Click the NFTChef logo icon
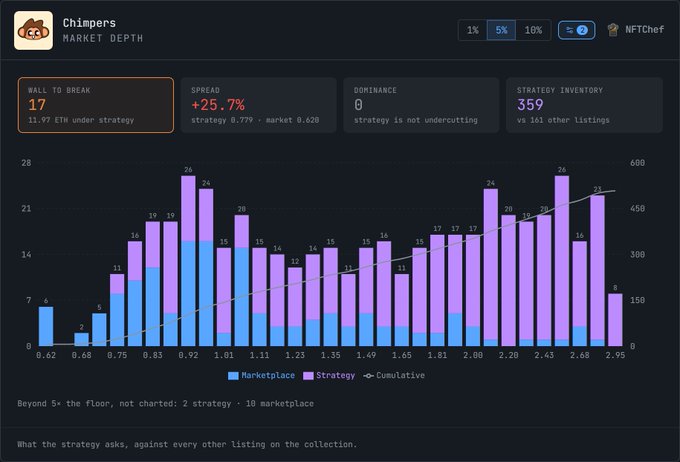Screen dimensions: 680x462 [x=613, y=29]
